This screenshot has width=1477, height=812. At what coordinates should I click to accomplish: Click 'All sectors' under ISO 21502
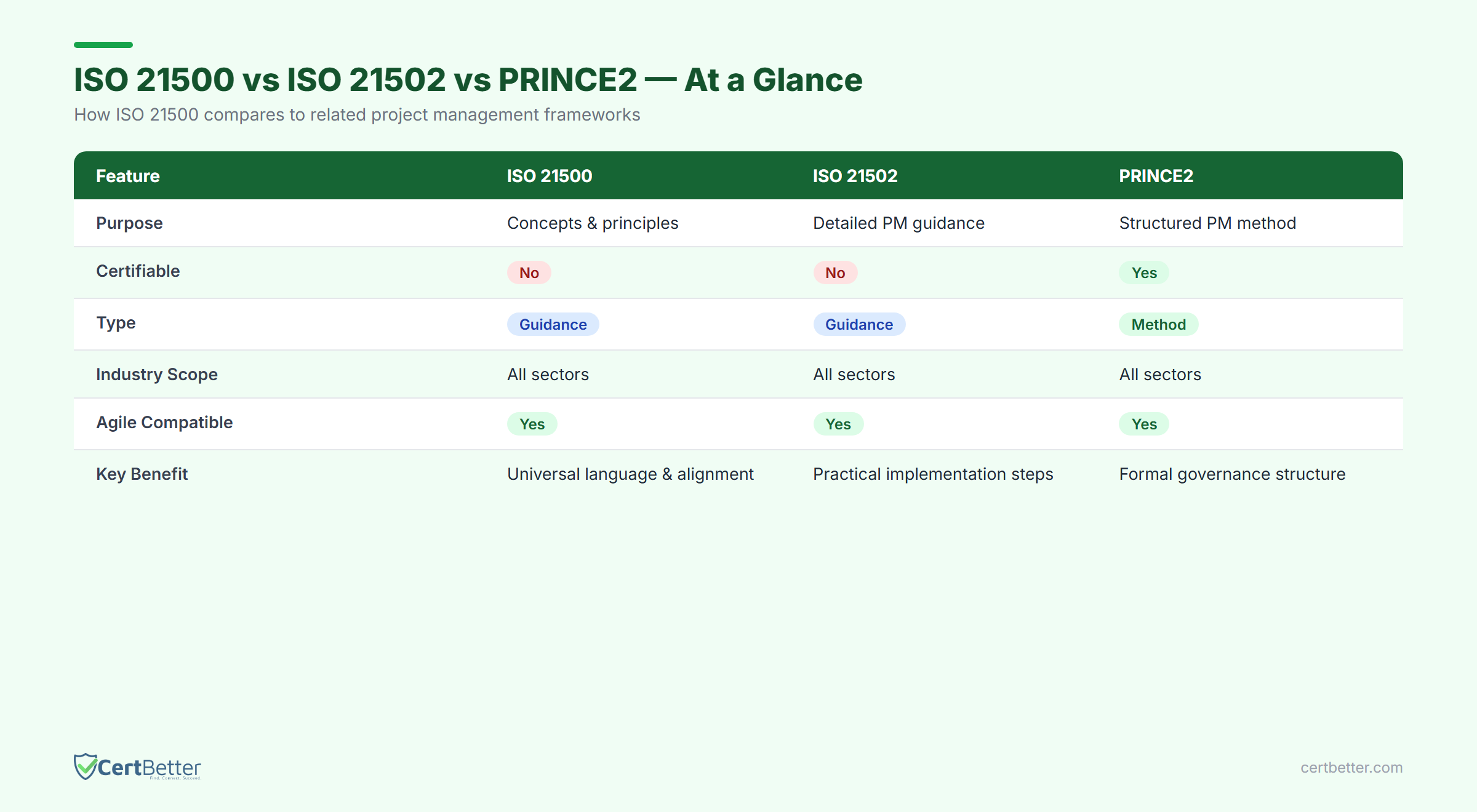pyautogui.click(x=854, y=375)
